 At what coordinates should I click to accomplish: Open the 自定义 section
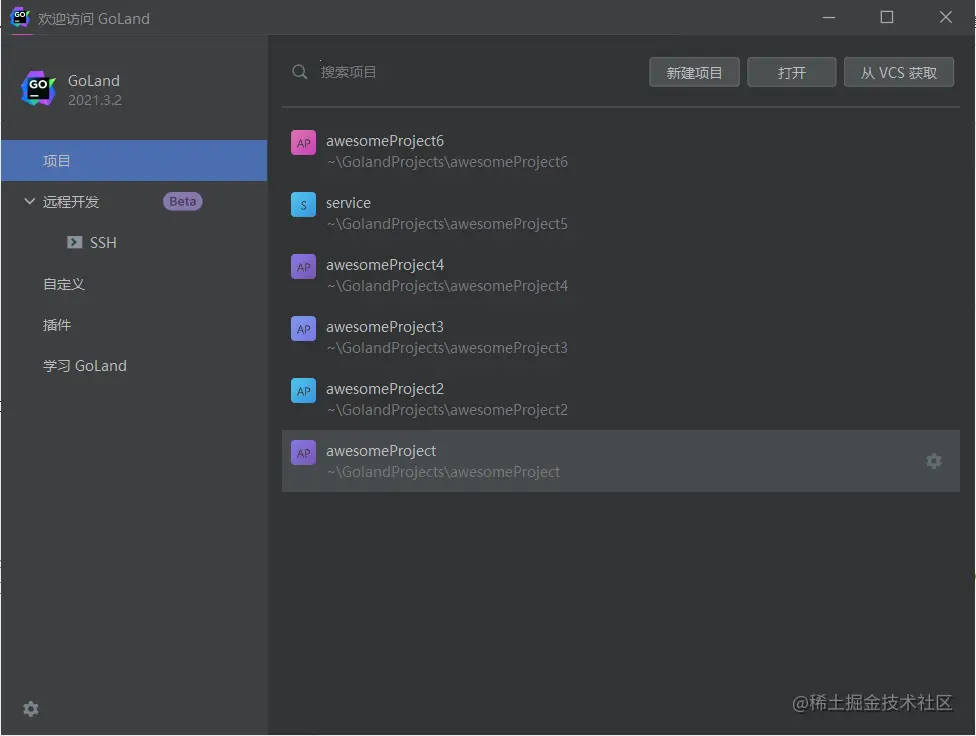(x=64, y=284)
